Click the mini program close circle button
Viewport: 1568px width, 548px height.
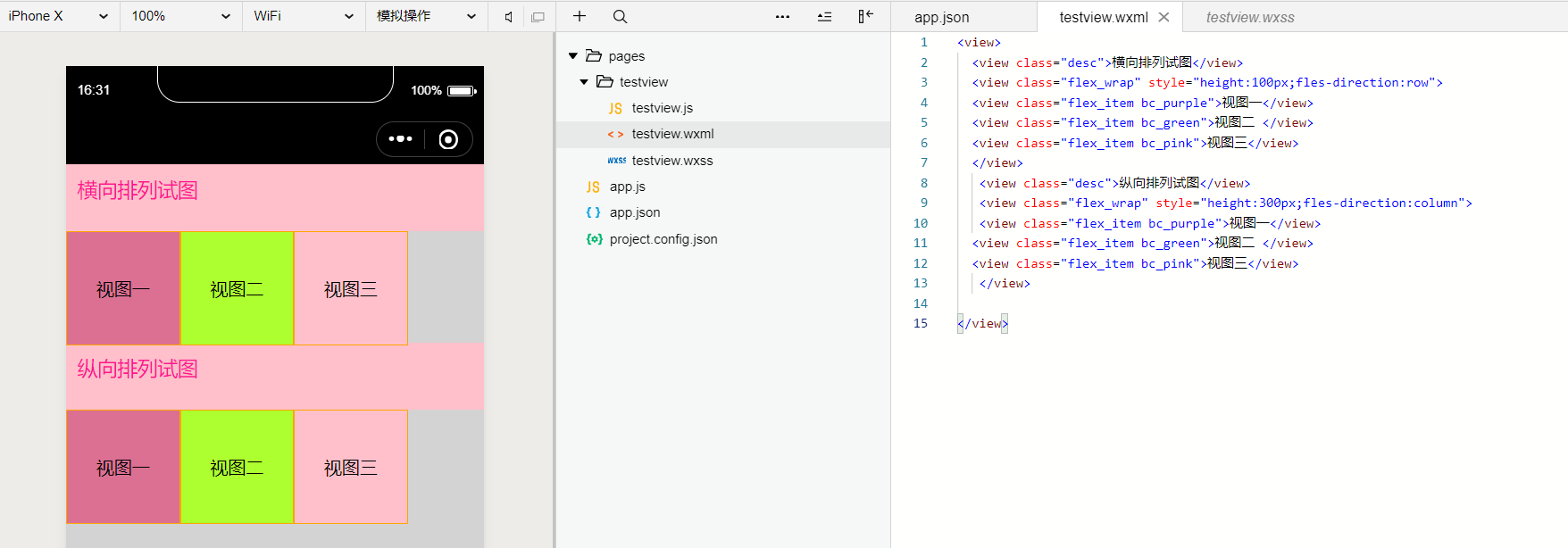pyautogui.click(x=449, y=139)
